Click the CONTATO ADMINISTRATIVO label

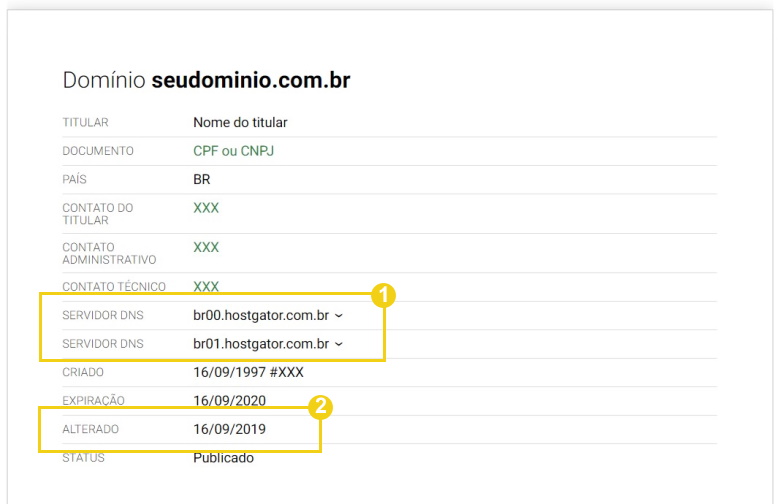point(109,253)
